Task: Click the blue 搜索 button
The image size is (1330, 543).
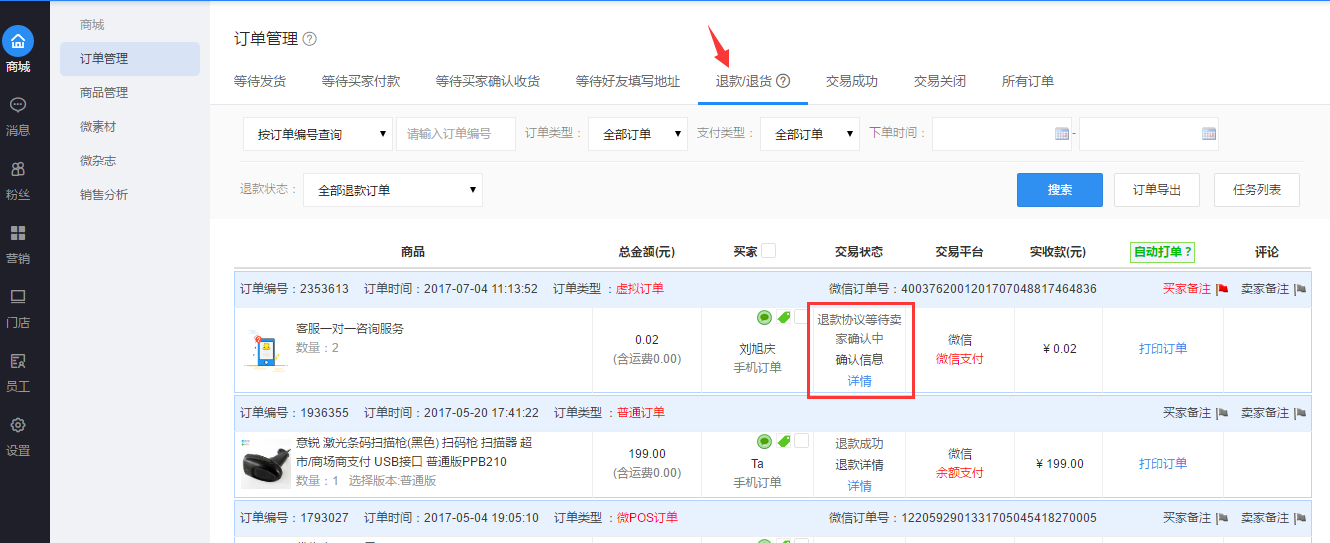Action: click(1059, 190)
